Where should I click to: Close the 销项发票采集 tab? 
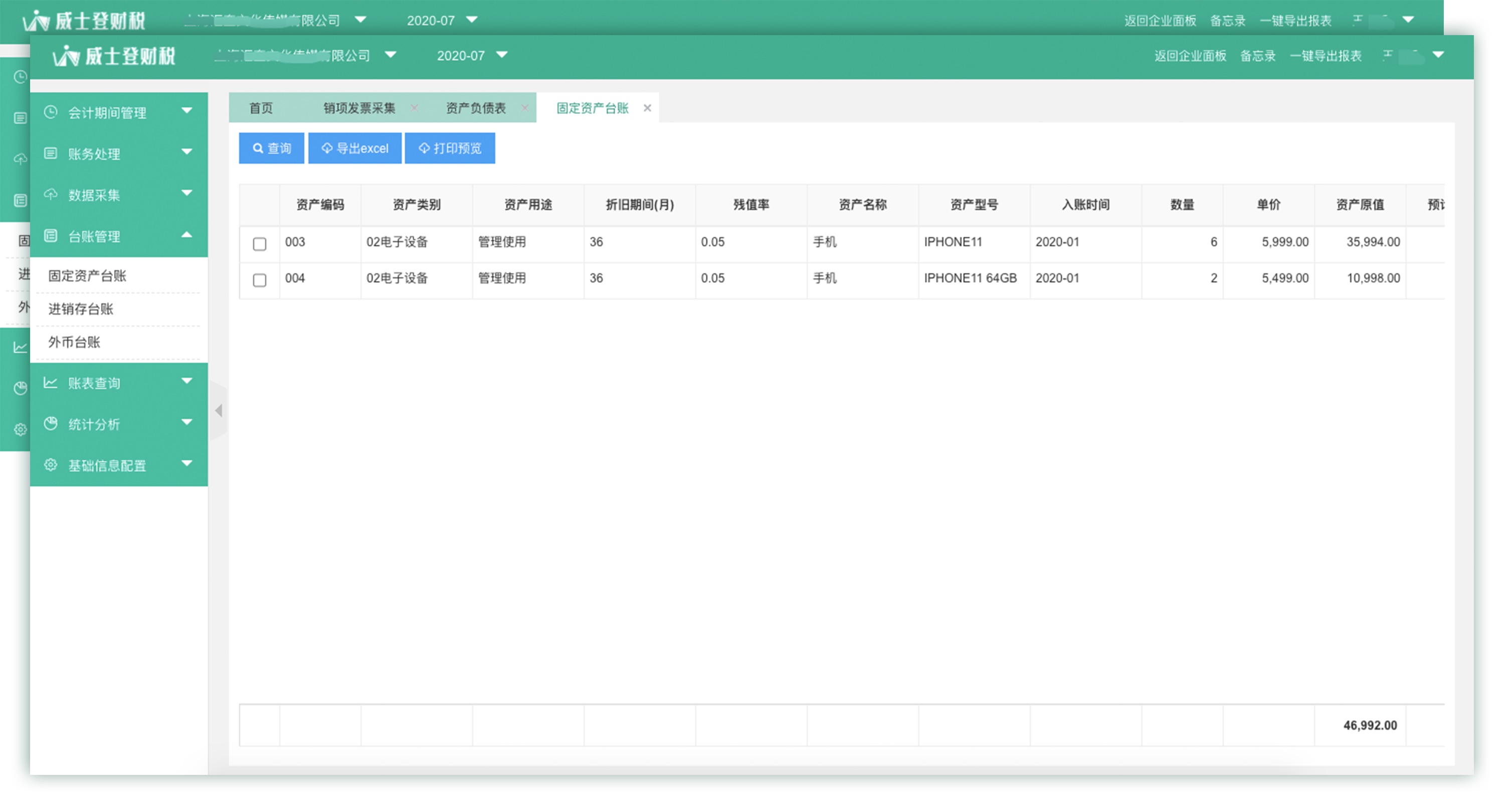[x=414, y=107]
